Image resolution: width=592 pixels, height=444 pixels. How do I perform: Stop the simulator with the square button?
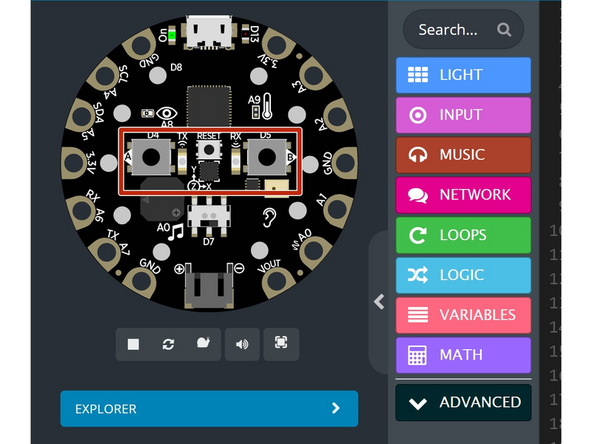pos(133,344)
